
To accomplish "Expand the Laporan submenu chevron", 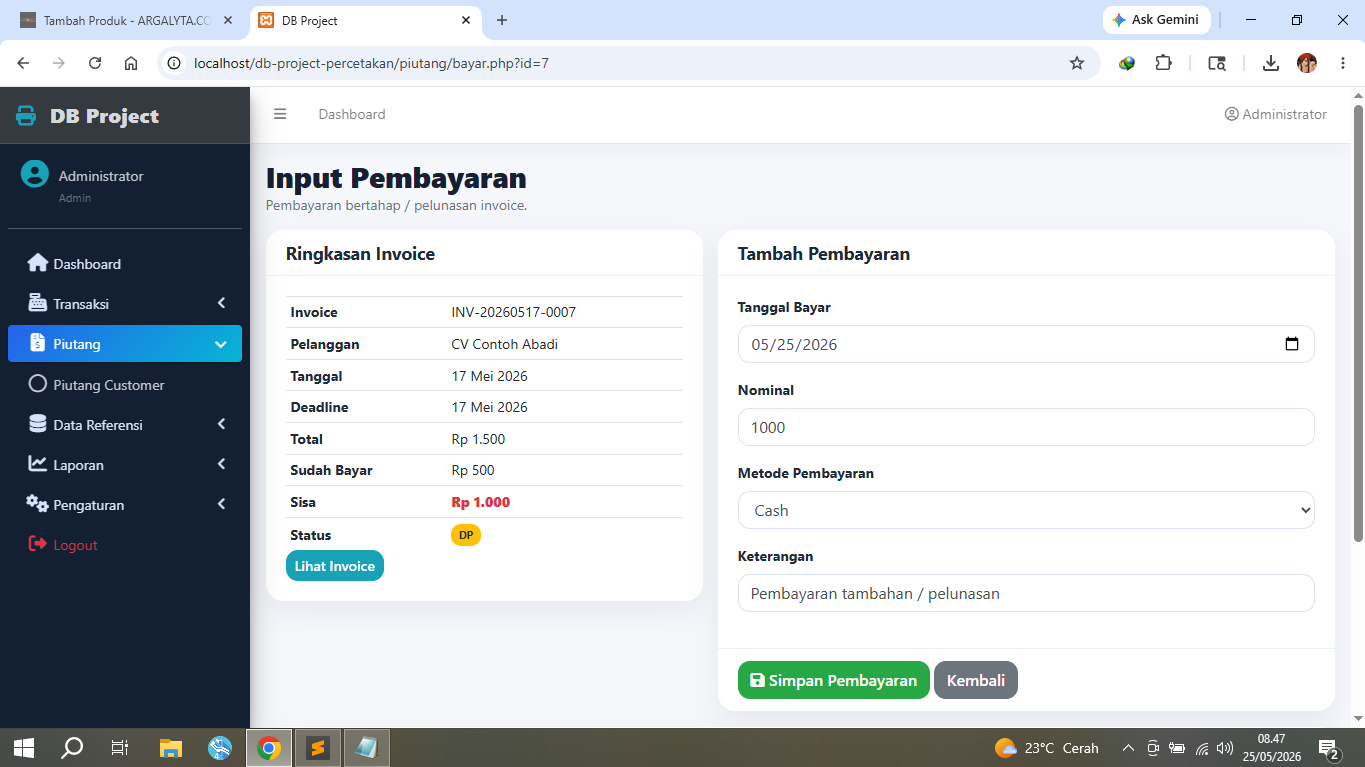I will 222,464.
